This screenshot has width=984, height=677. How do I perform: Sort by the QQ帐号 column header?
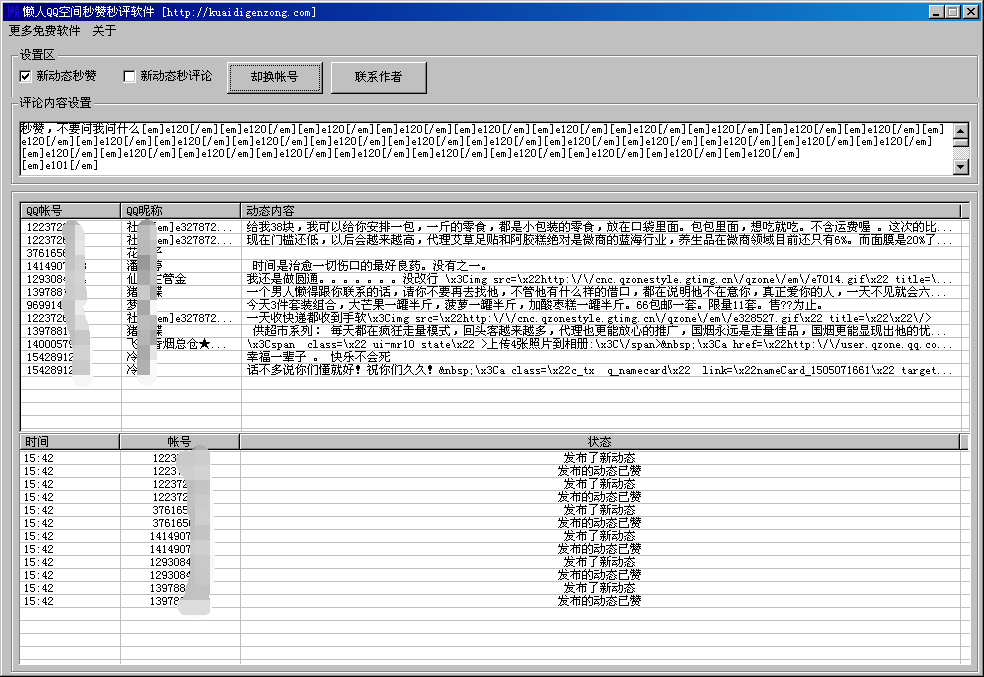click(x=70, y=211)
